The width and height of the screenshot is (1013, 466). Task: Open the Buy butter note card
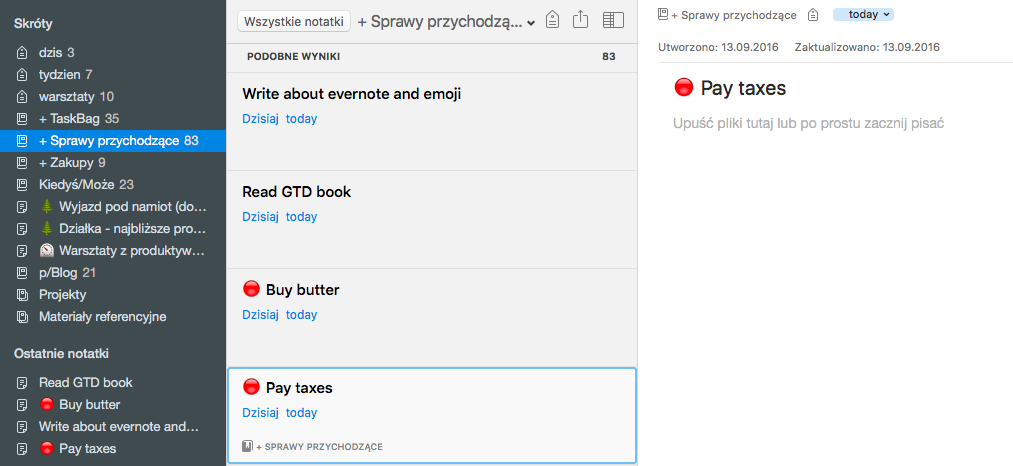click(x=432, y=318)
